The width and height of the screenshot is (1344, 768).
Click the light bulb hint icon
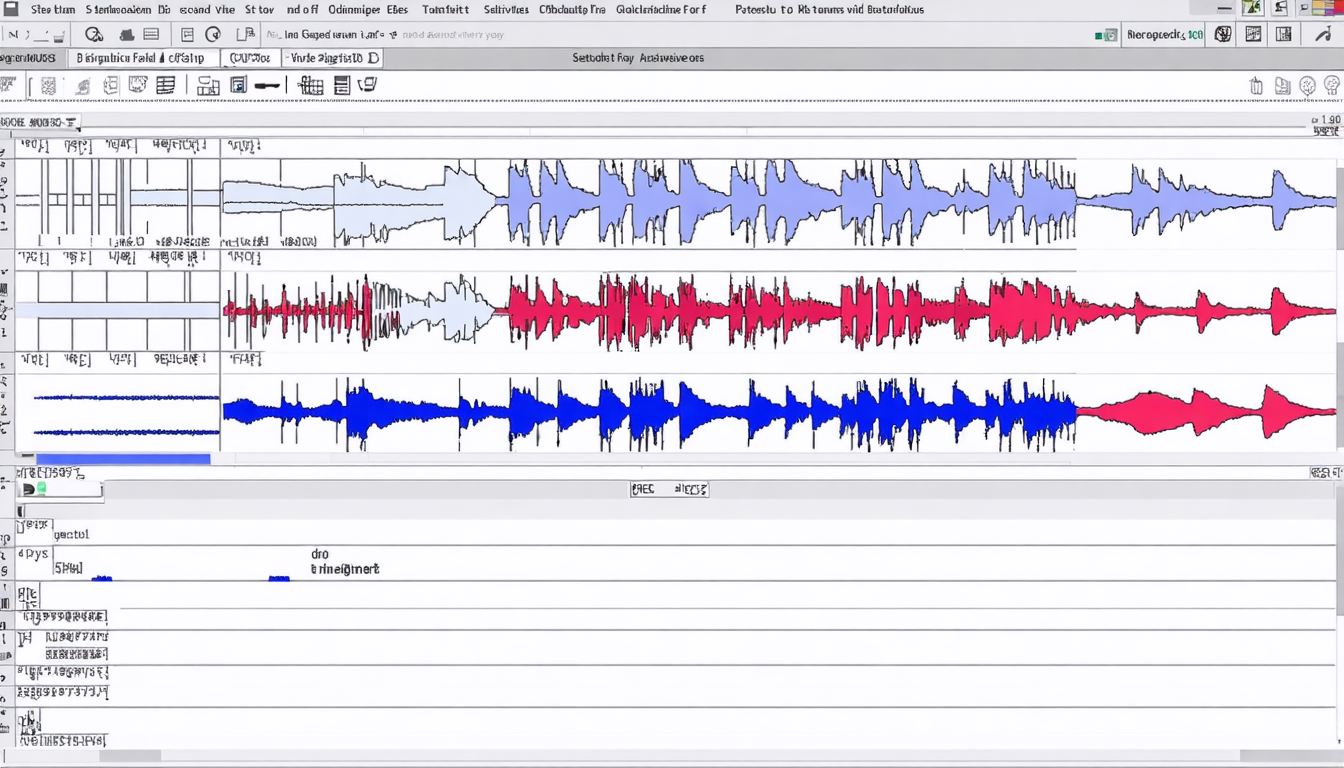pos(1333,86)
